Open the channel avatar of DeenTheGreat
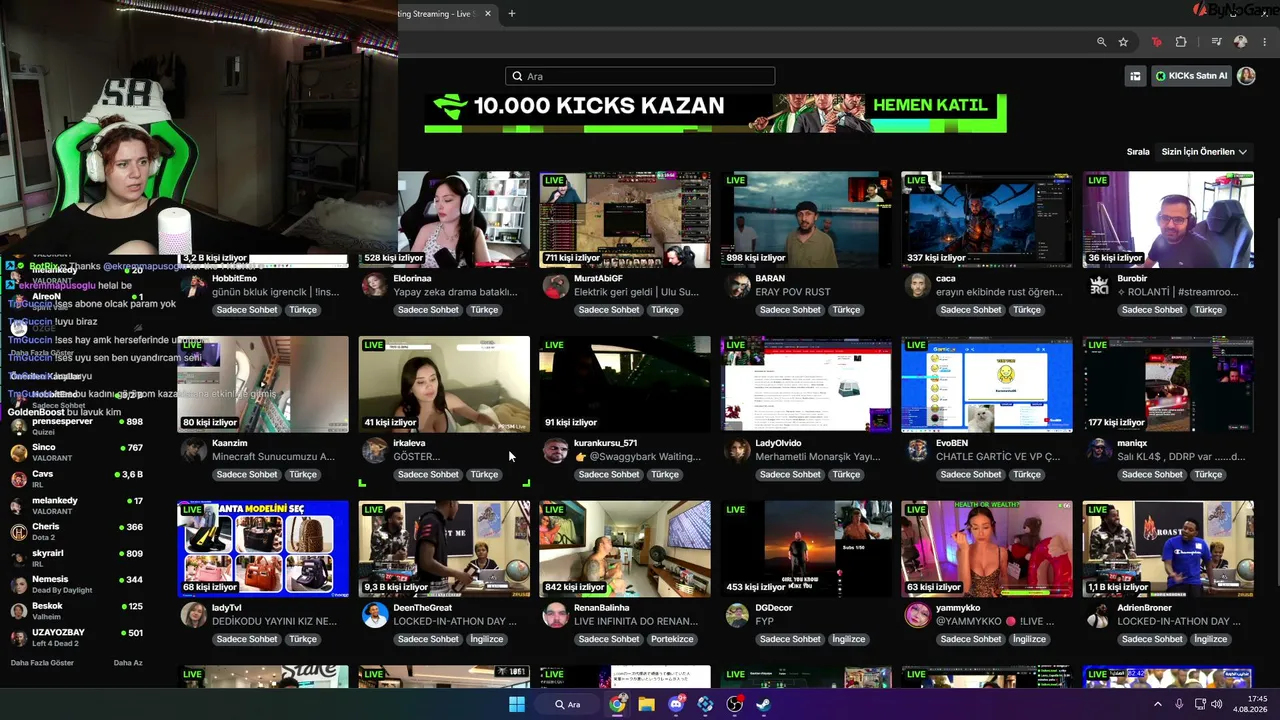The height and width of the screenshot is (720, 1280). click(375, 615)
